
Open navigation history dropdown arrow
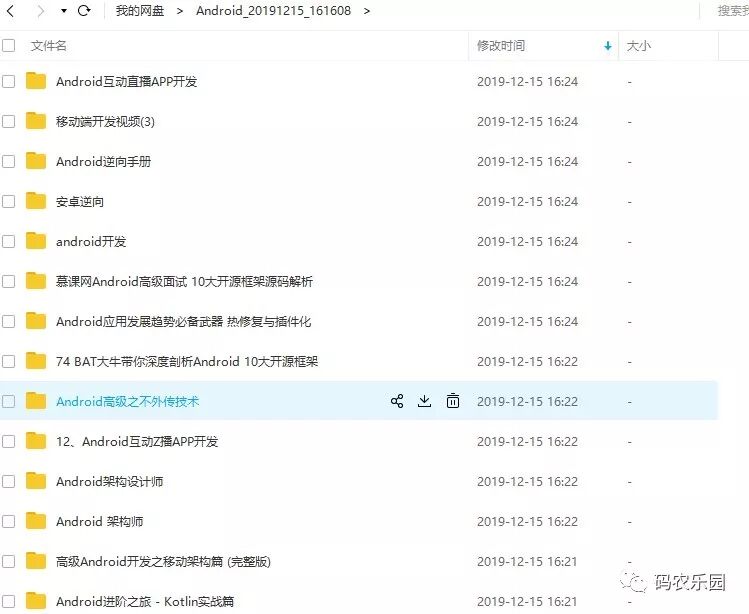64,11
